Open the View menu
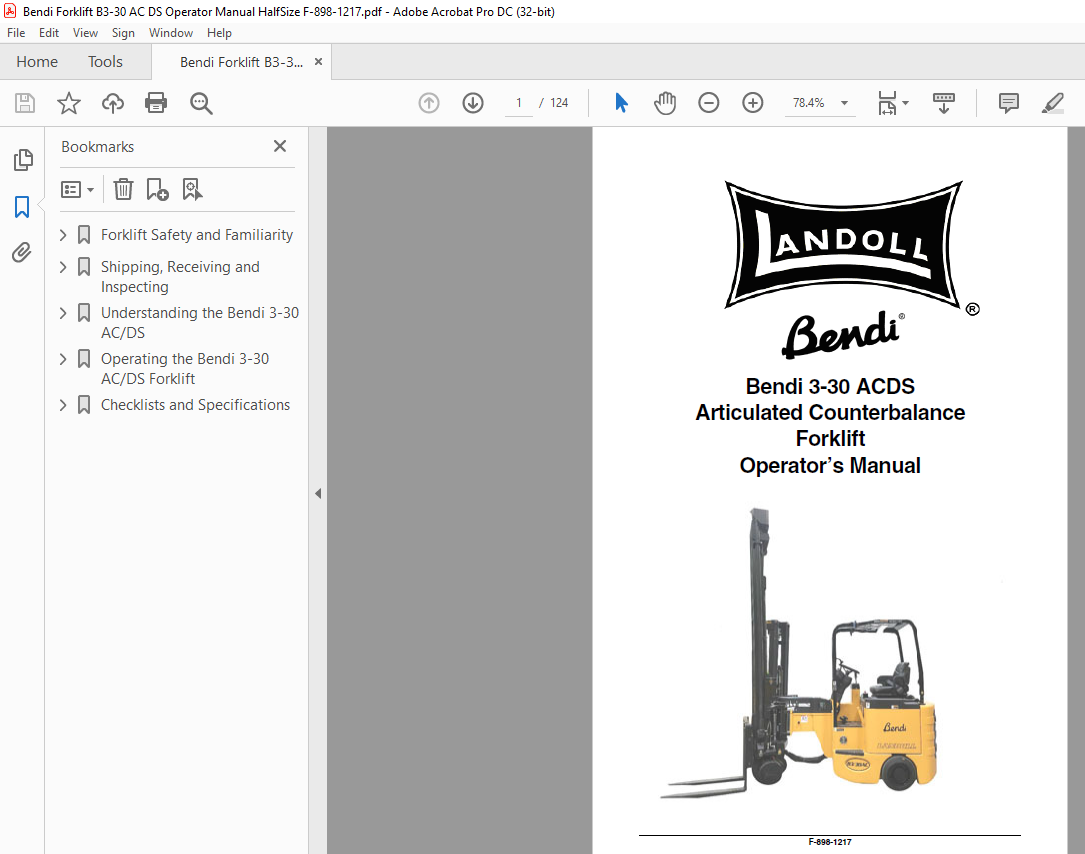1085x854 pixels. (85, 33)
